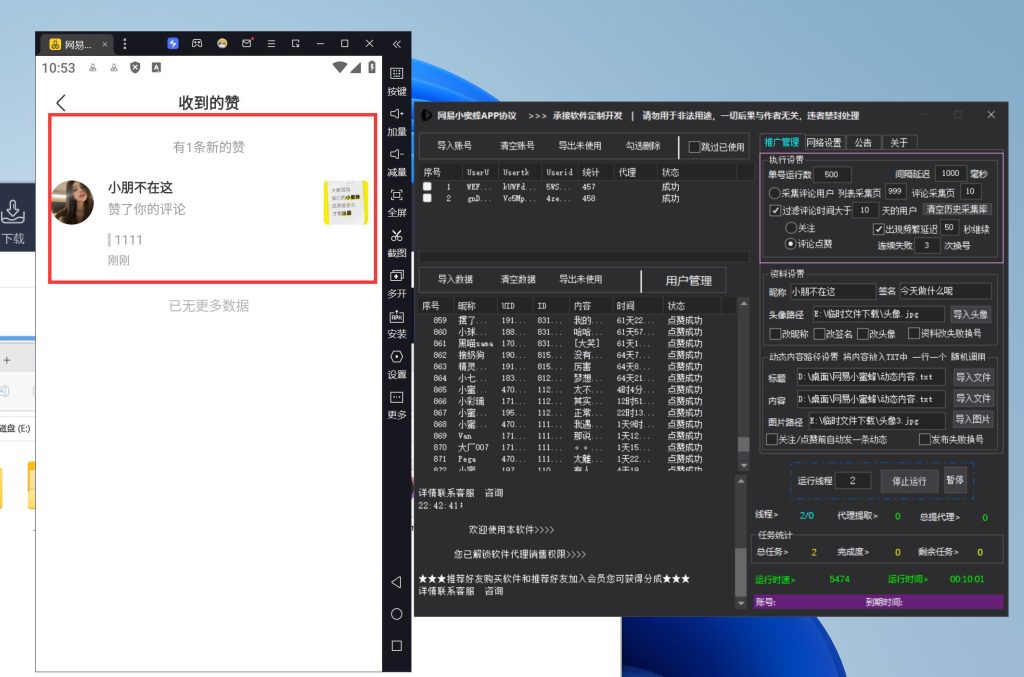Enable the 跳过已使用 checkbox
The width and height of the screenshot is (1024, 677).
pyautogui.click(x=695, y=147)
